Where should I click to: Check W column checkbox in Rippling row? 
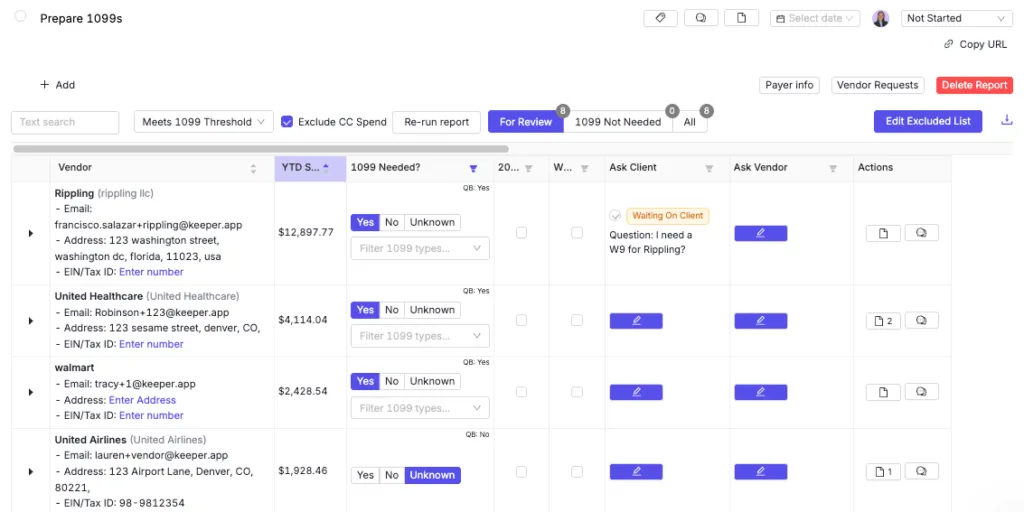(x=577, y=232)
